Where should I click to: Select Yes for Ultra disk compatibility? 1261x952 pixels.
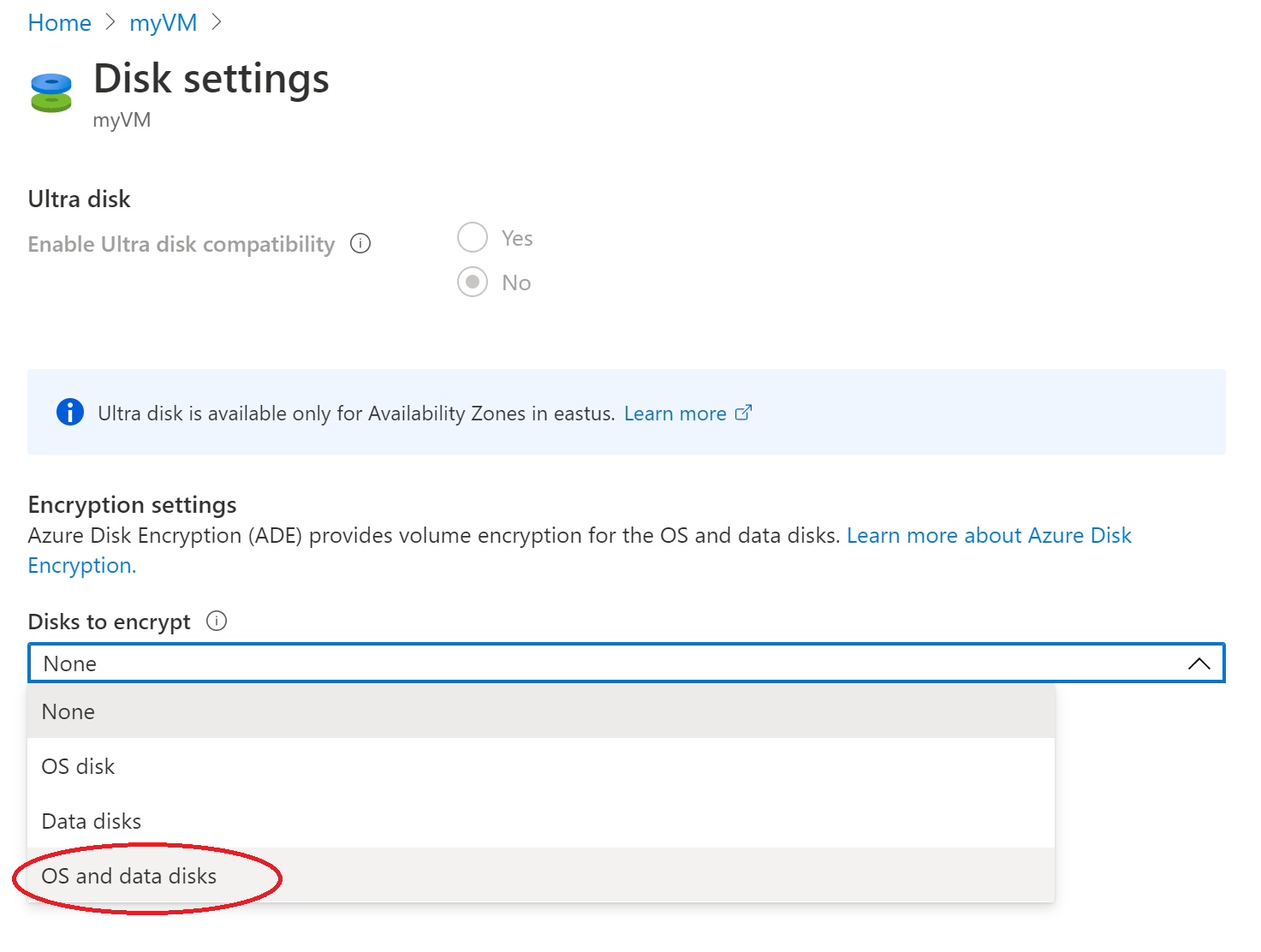click(473, 237)
